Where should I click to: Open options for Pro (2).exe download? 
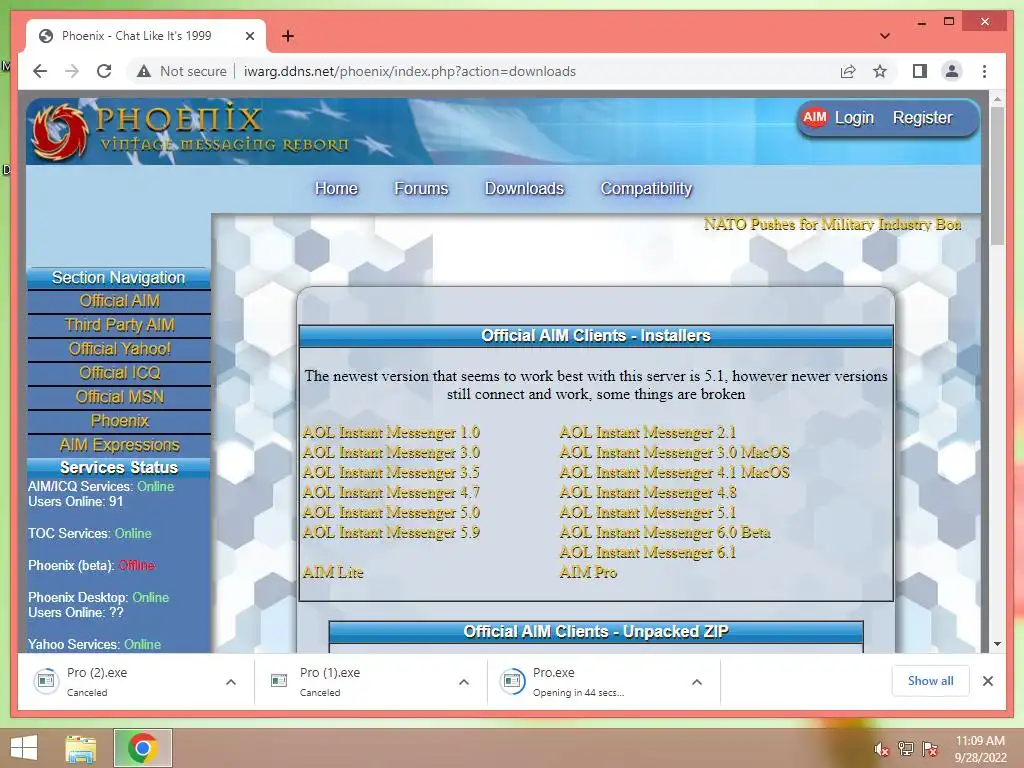click(x=231, y=682)
